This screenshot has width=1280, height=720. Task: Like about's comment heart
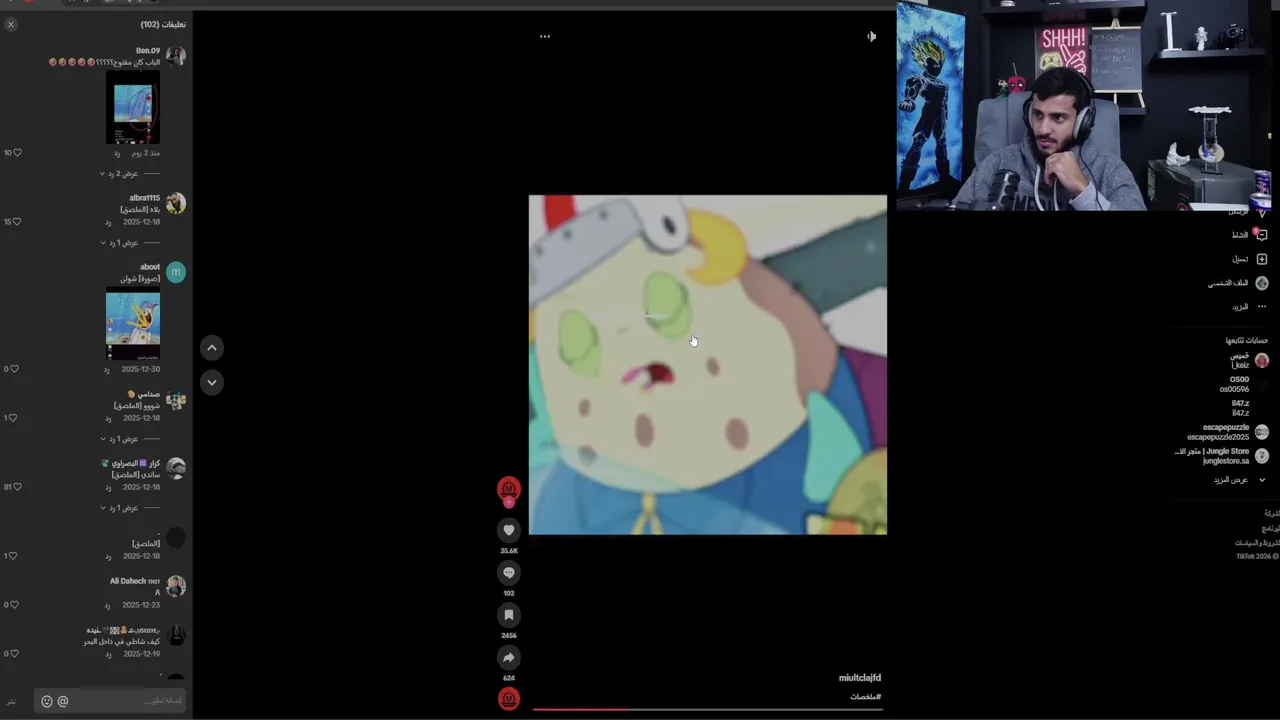[x=16, y=369]
